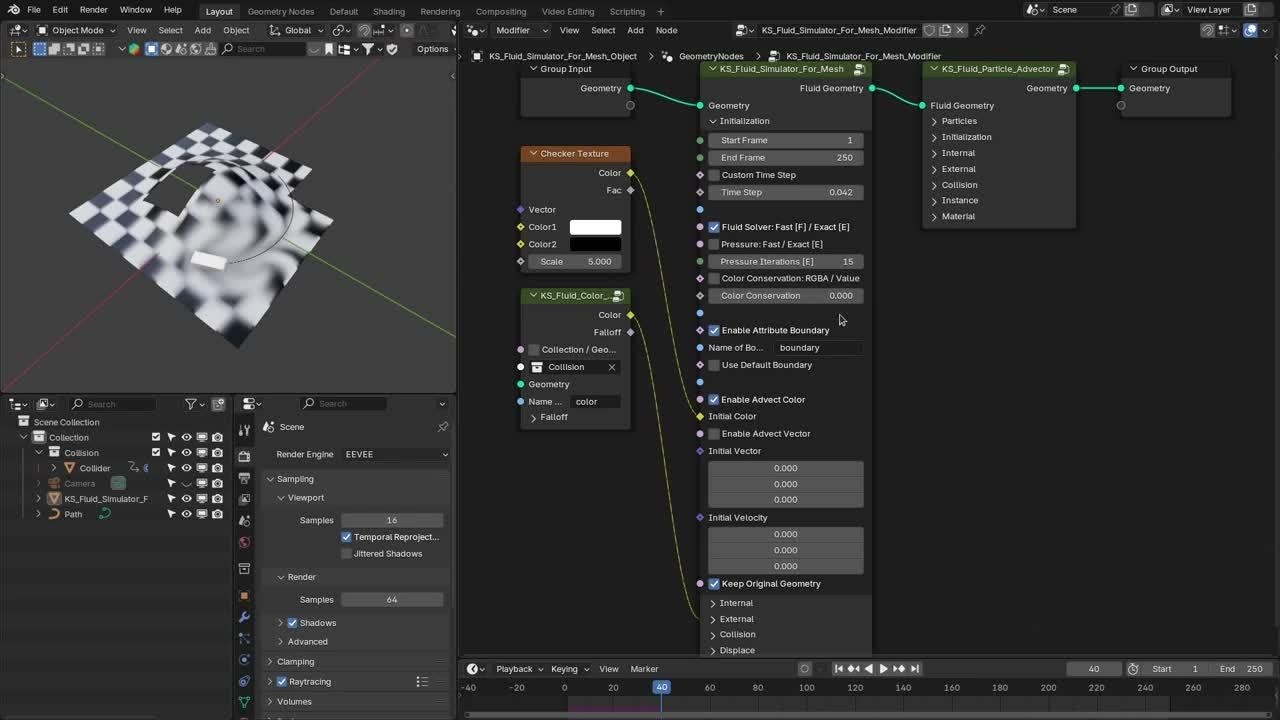The width and height of the screenshot is (1280, 720).
Task: Disable the Keep Original Geometry checkbox
Action: [x=714, y=584]
